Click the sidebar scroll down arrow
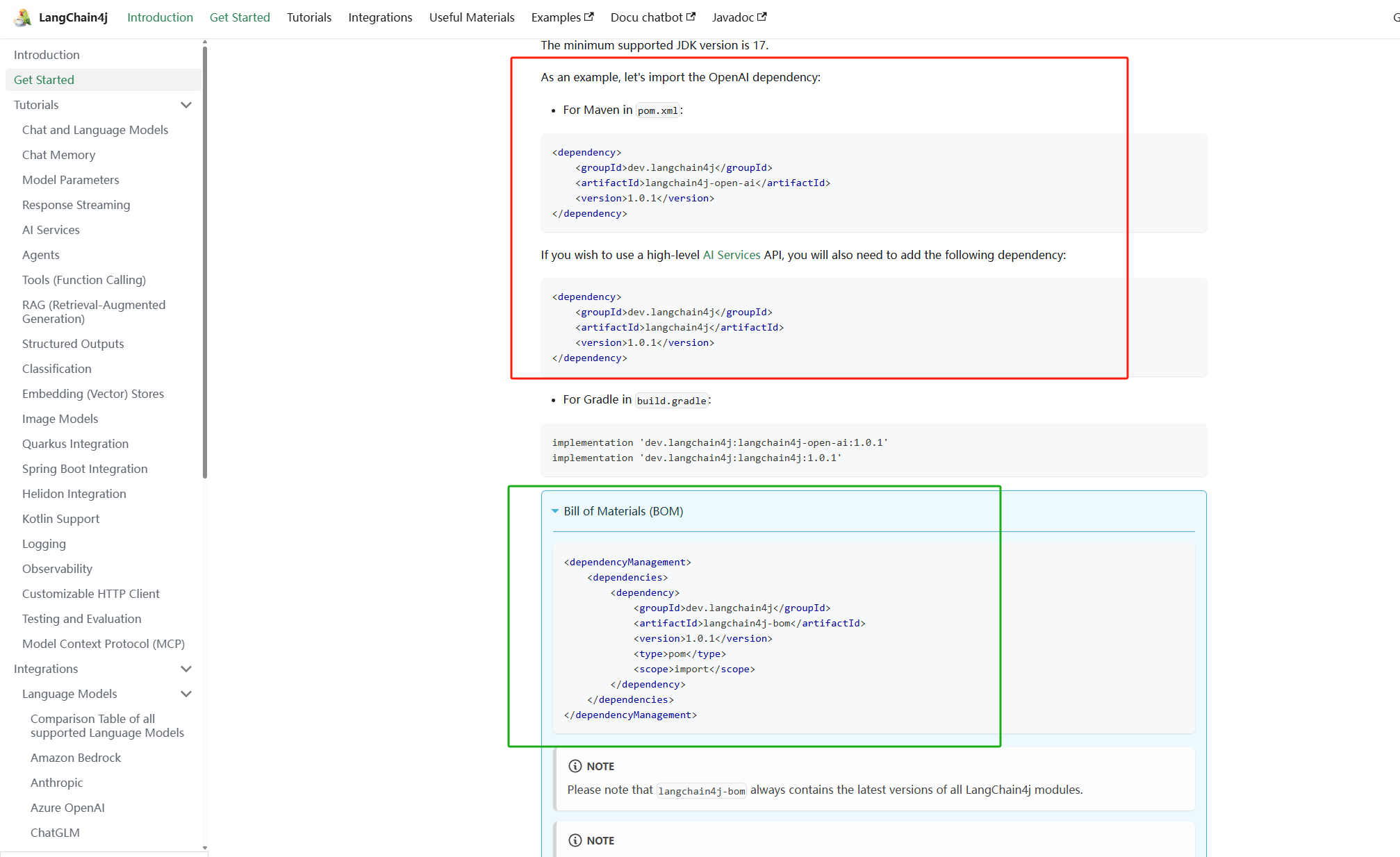 point(205,847)
